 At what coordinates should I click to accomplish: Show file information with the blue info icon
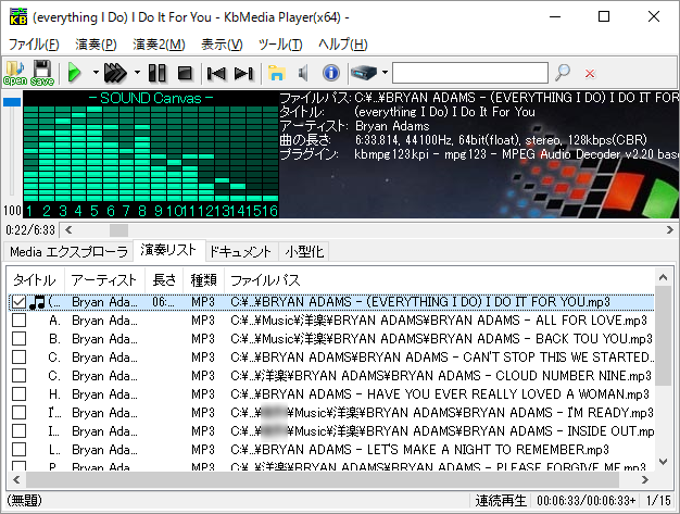331,72
